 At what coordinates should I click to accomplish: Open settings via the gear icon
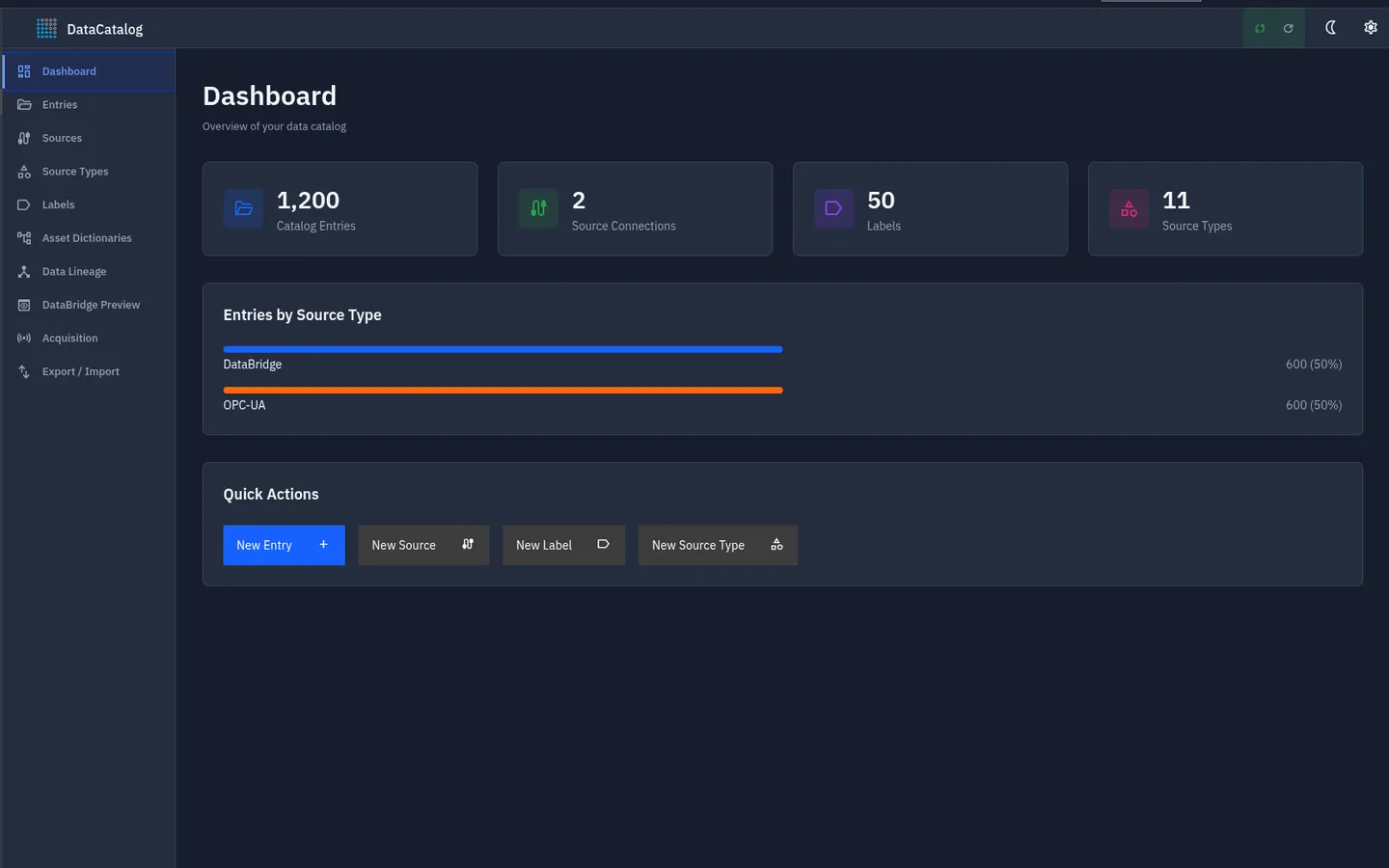coord(1371,28)
